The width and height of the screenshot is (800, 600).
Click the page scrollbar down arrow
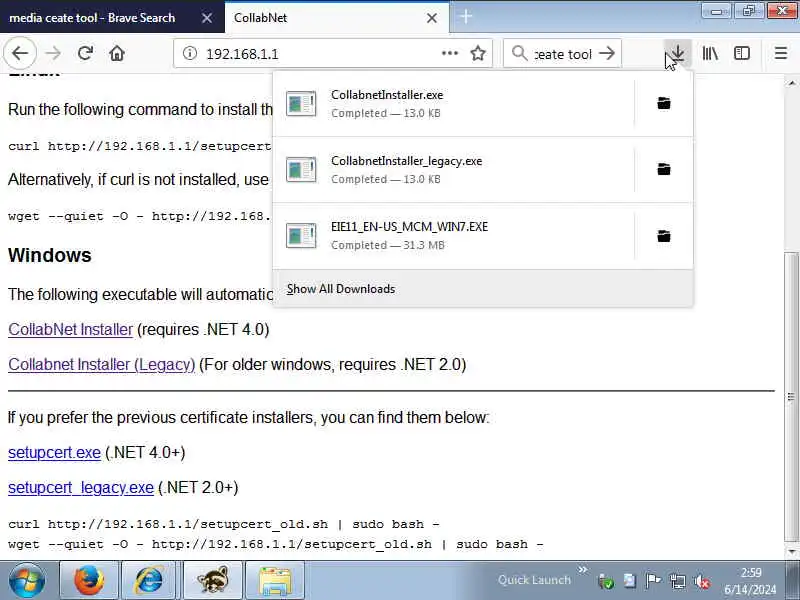point(791,552)
